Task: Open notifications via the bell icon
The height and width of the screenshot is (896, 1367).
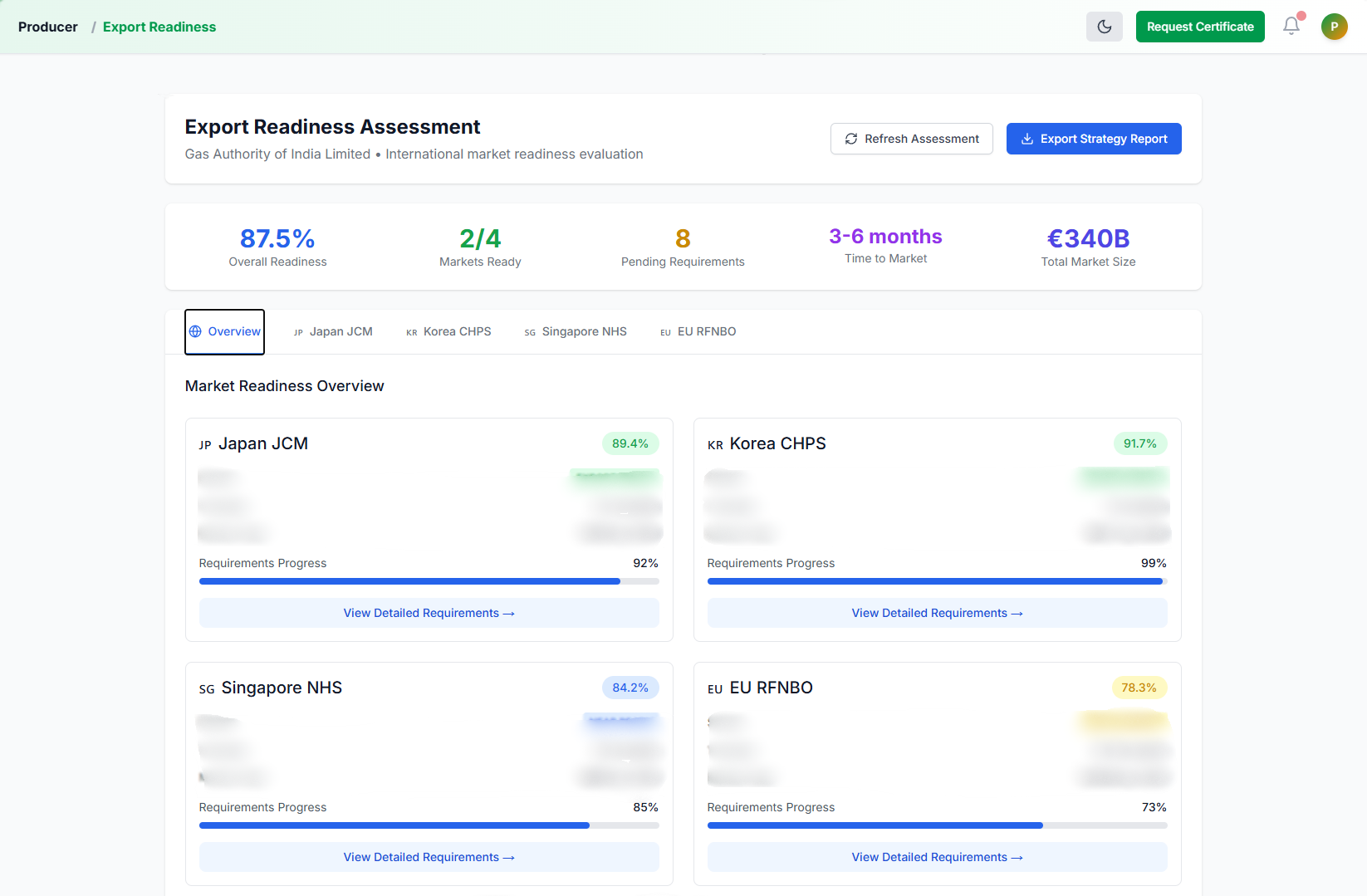Action: pos(1291,26)
